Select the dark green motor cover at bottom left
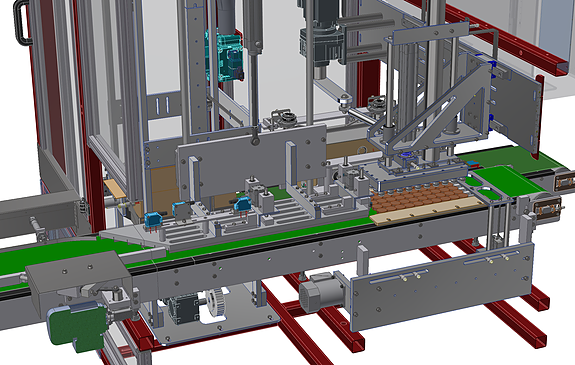The image size is (575, 365). click(x=77, y=327)
